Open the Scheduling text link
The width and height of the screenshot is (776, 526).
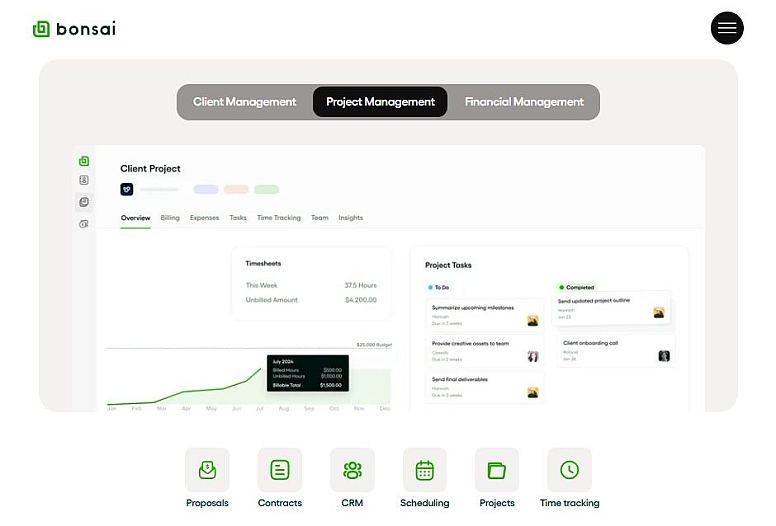click(x=425, y=503)
